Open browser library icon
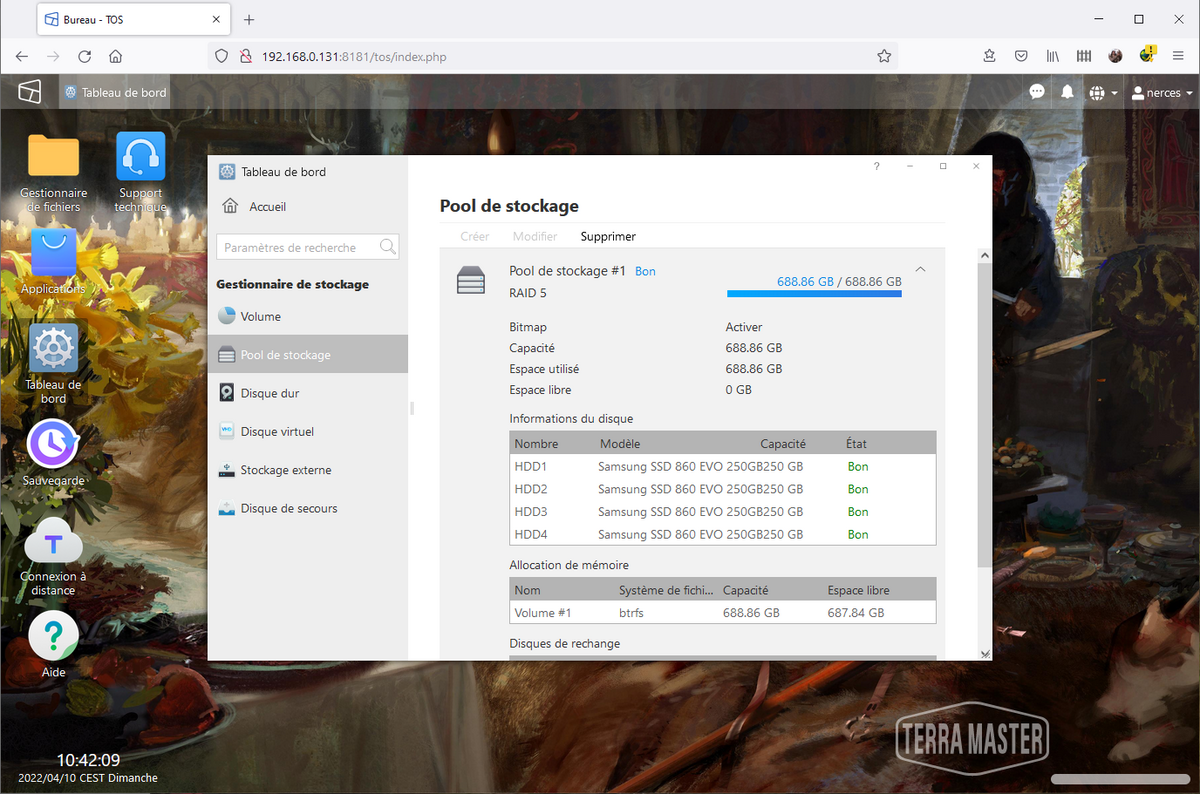Screen dimensions: 1200x794 [1053, 57]
